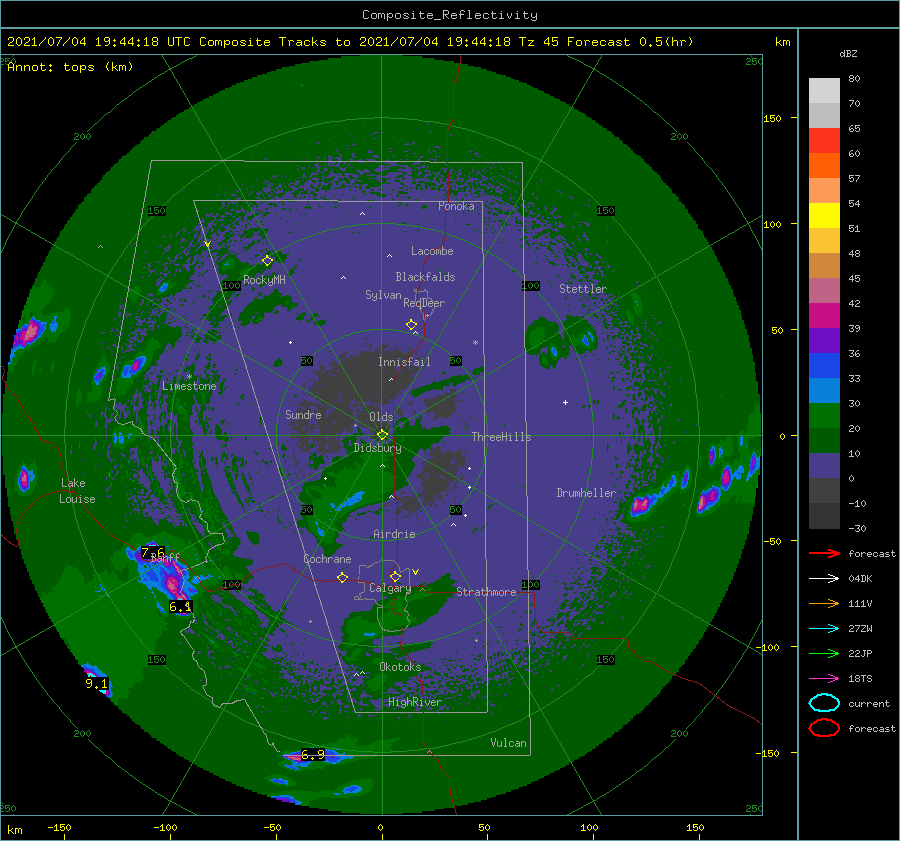The height and width of the screenshot is (841, 900).
Task: Click the yellow diamond marker below Cochrane
Action: tap(342, 578)
